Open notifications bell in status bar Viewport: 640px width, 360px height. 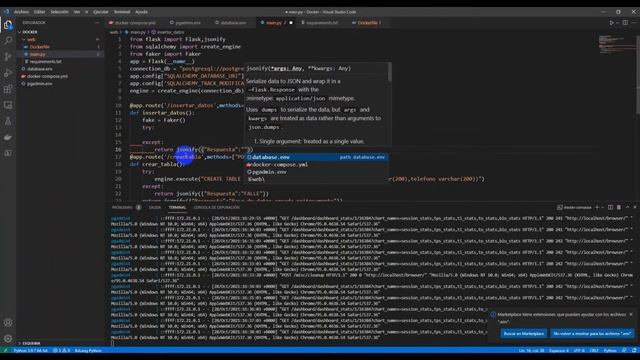634,350
